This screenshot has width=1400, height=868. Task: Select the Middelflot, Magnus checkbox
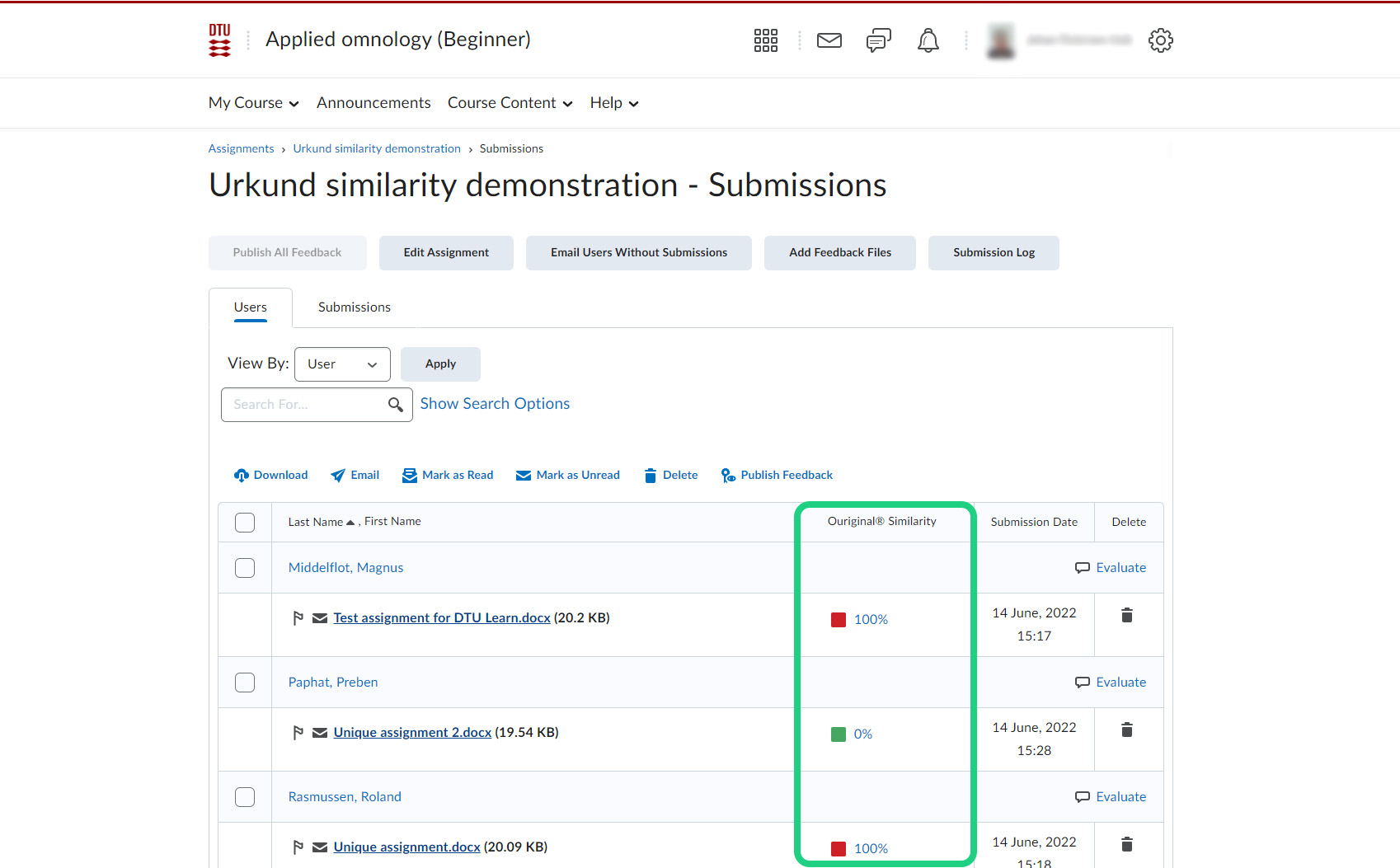pyautogui.click(x=245, y=568)
